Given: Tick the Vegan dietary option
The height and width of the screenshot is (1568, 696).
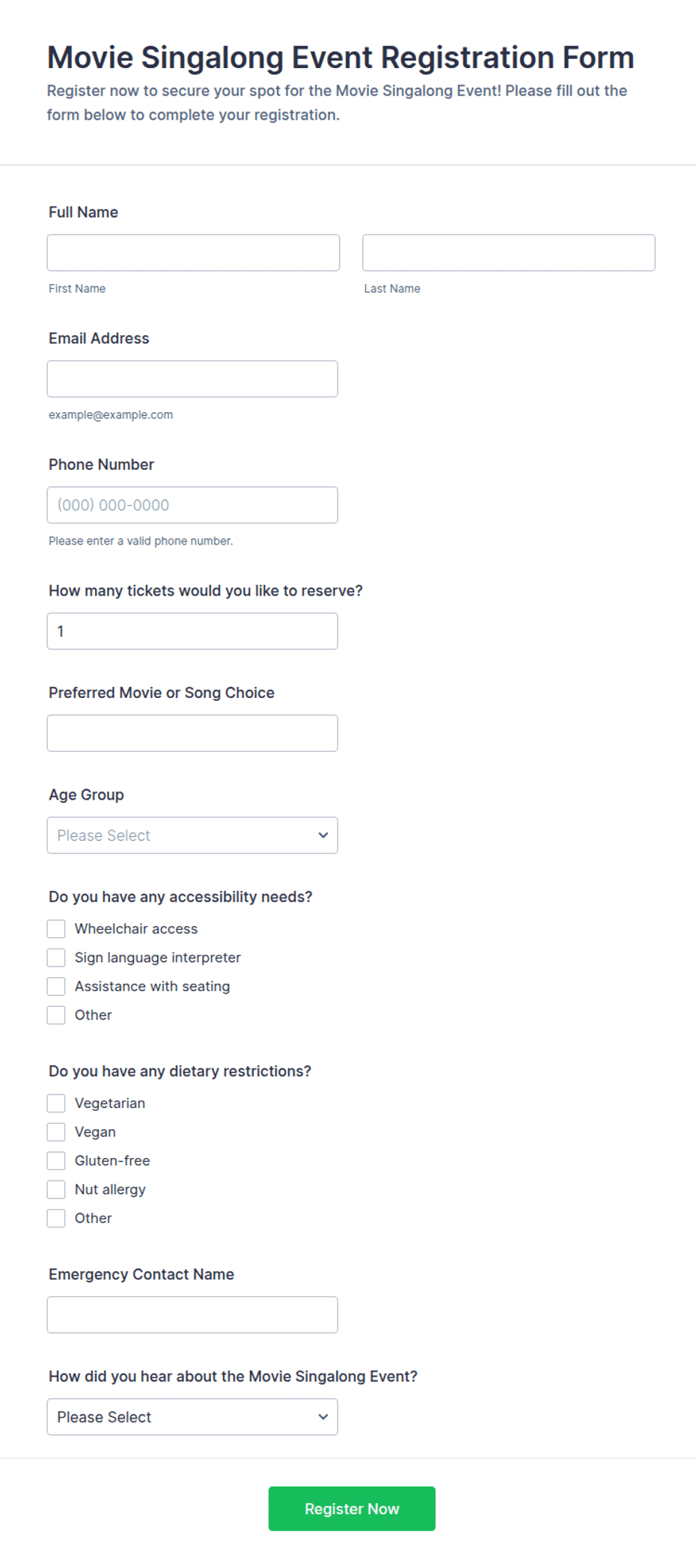Looking at the screenshot, I should 56,1132.
